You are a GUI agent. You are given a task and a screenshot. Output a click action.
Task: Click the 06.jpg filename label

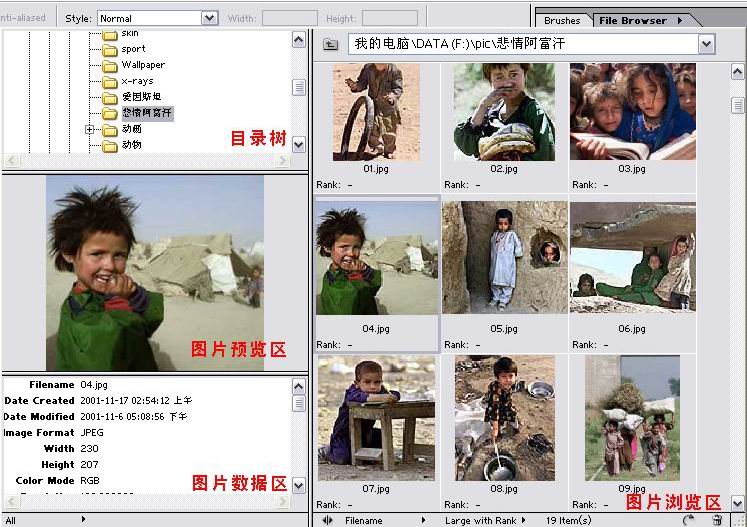coord(632,329)
